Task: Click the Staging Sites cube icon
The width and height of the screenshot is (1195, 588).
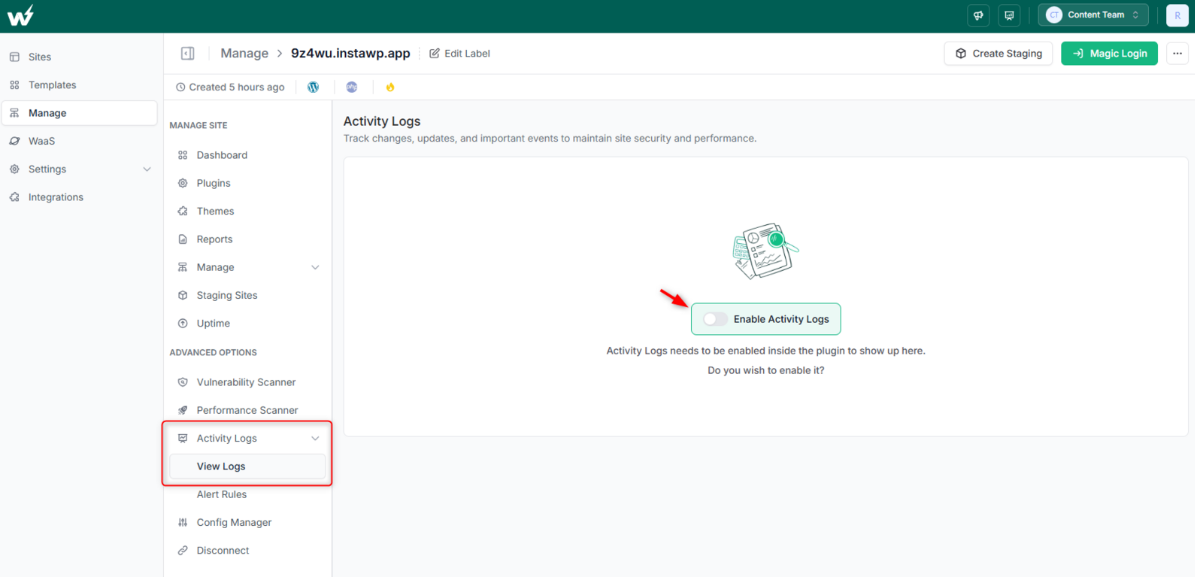Action: [x=183, y=296]
